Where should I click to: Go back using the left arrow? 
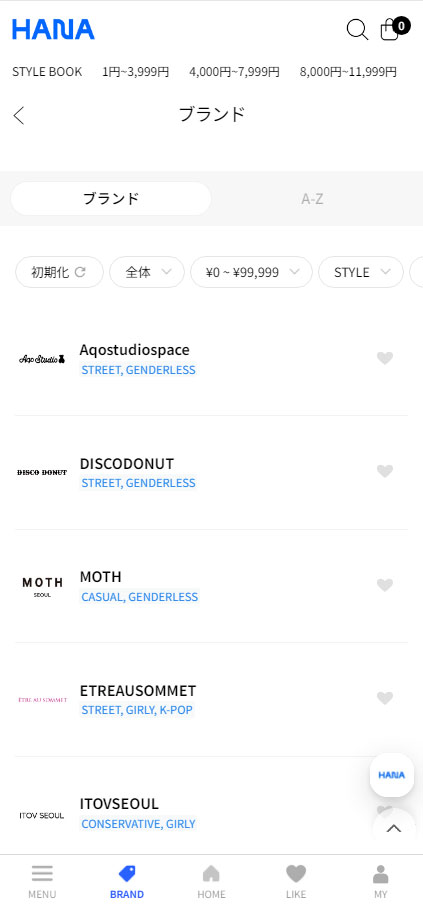point(19,115)
